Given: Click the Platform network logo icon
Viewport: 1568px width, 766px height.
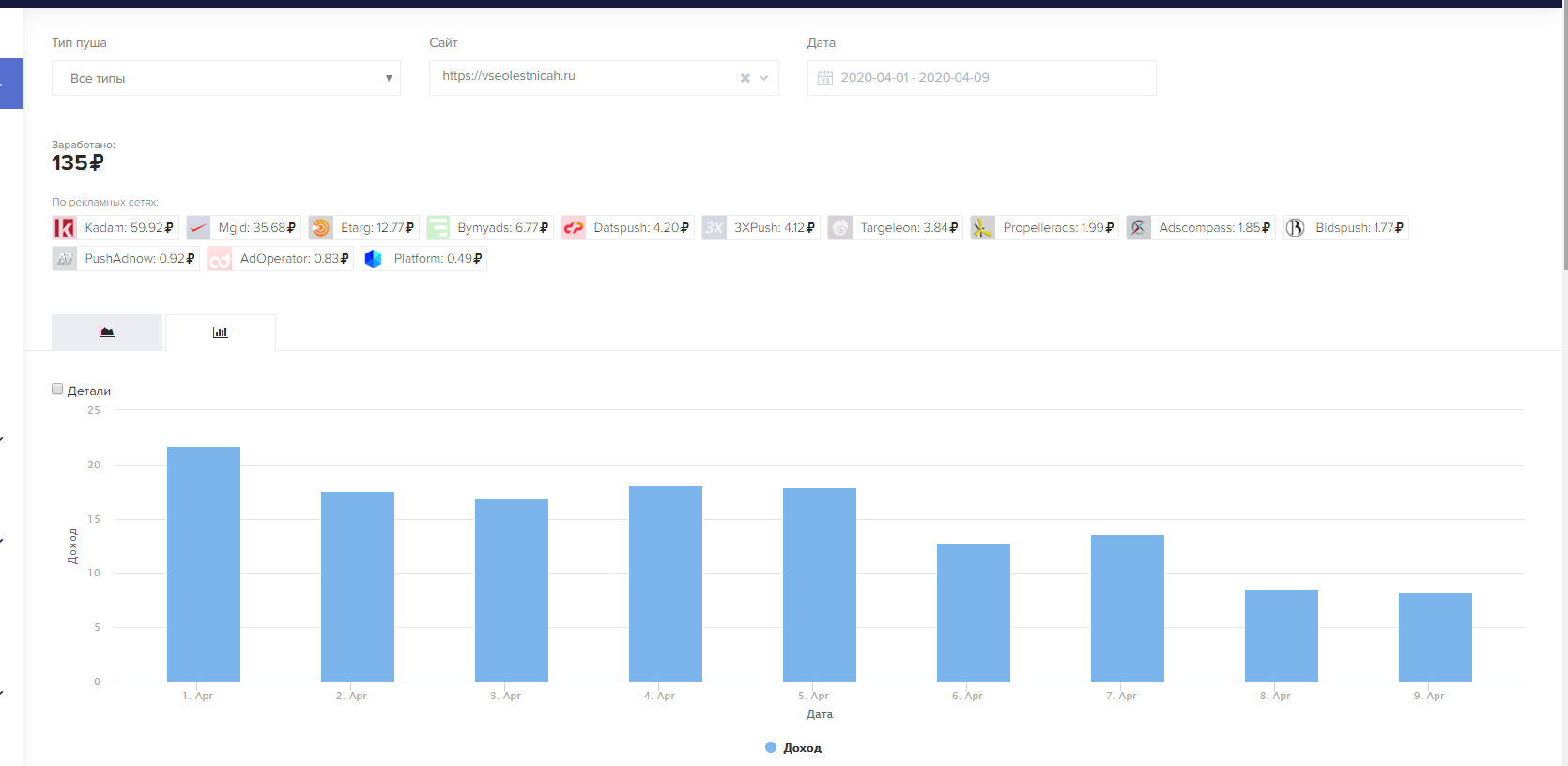Looking at the screenshot, I should 374,259.
